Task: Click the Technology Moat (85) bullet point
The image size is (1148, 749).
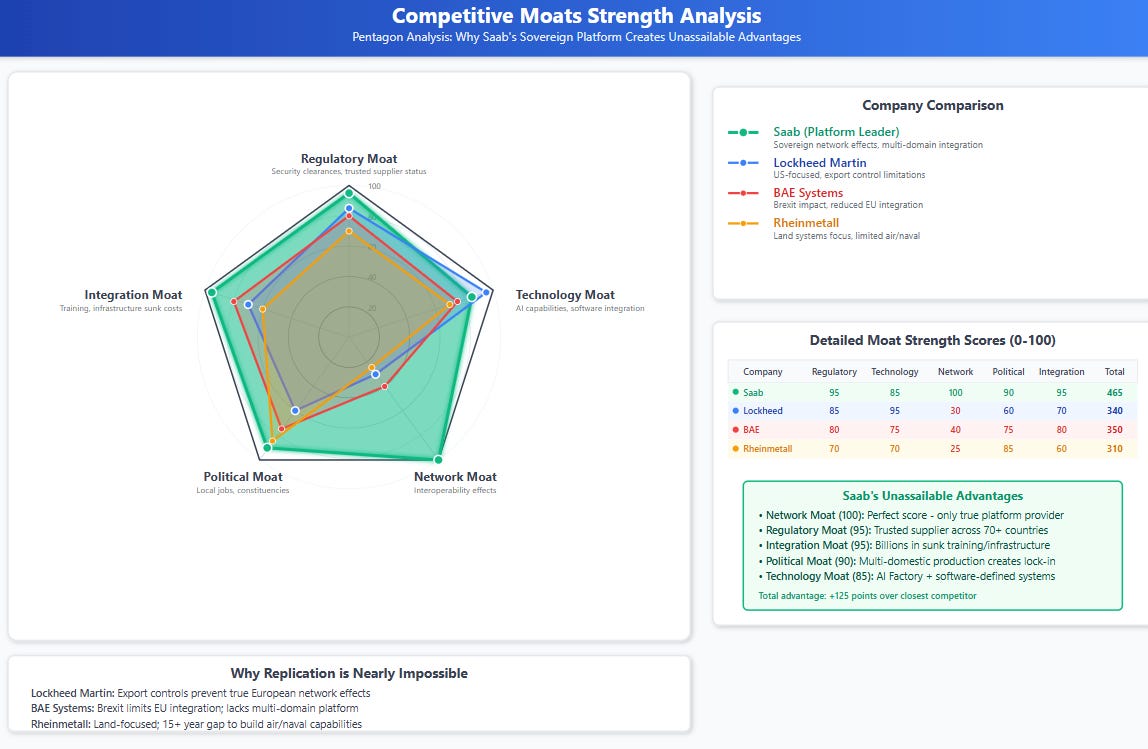Action: point(906,576)
